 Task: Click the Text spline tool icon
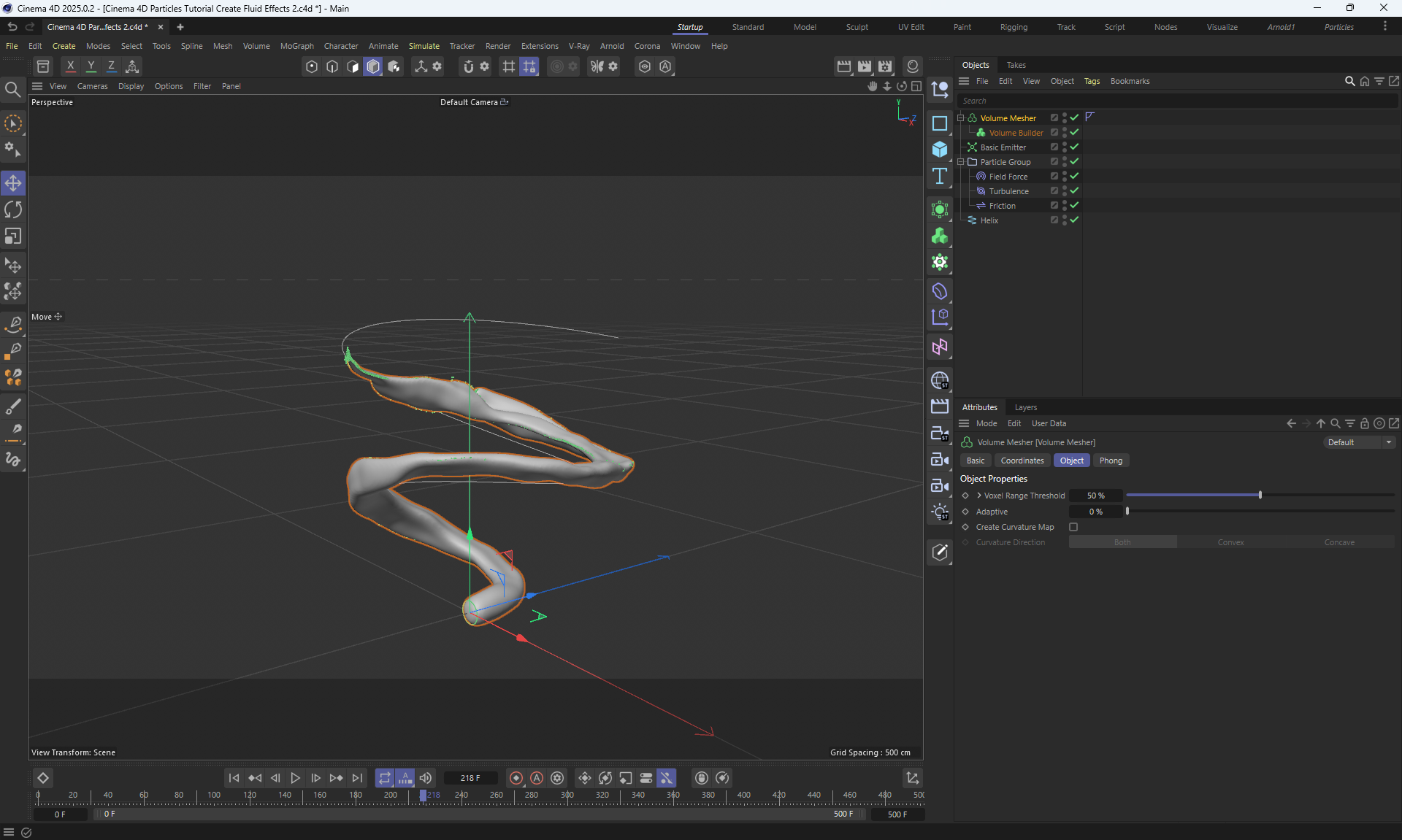(x=940, y=177)
